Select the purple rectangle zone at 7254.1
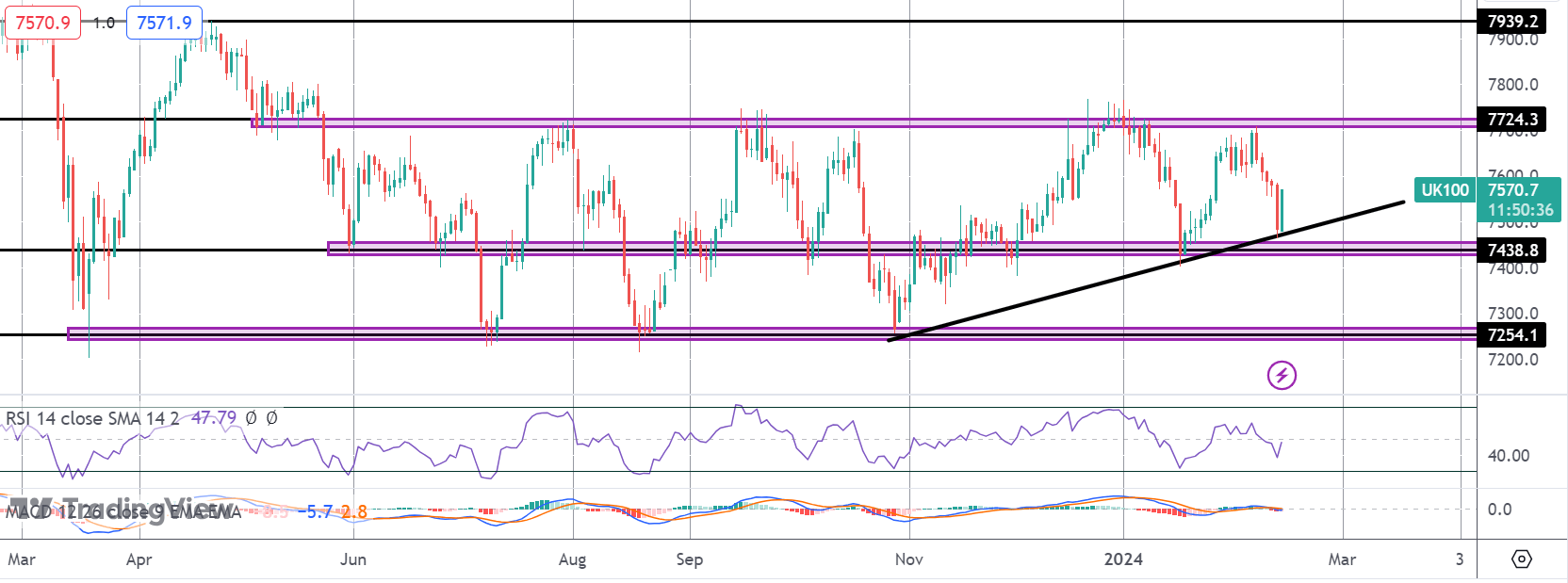Screen dimensions: 1568x583 [x=772, y=333]
